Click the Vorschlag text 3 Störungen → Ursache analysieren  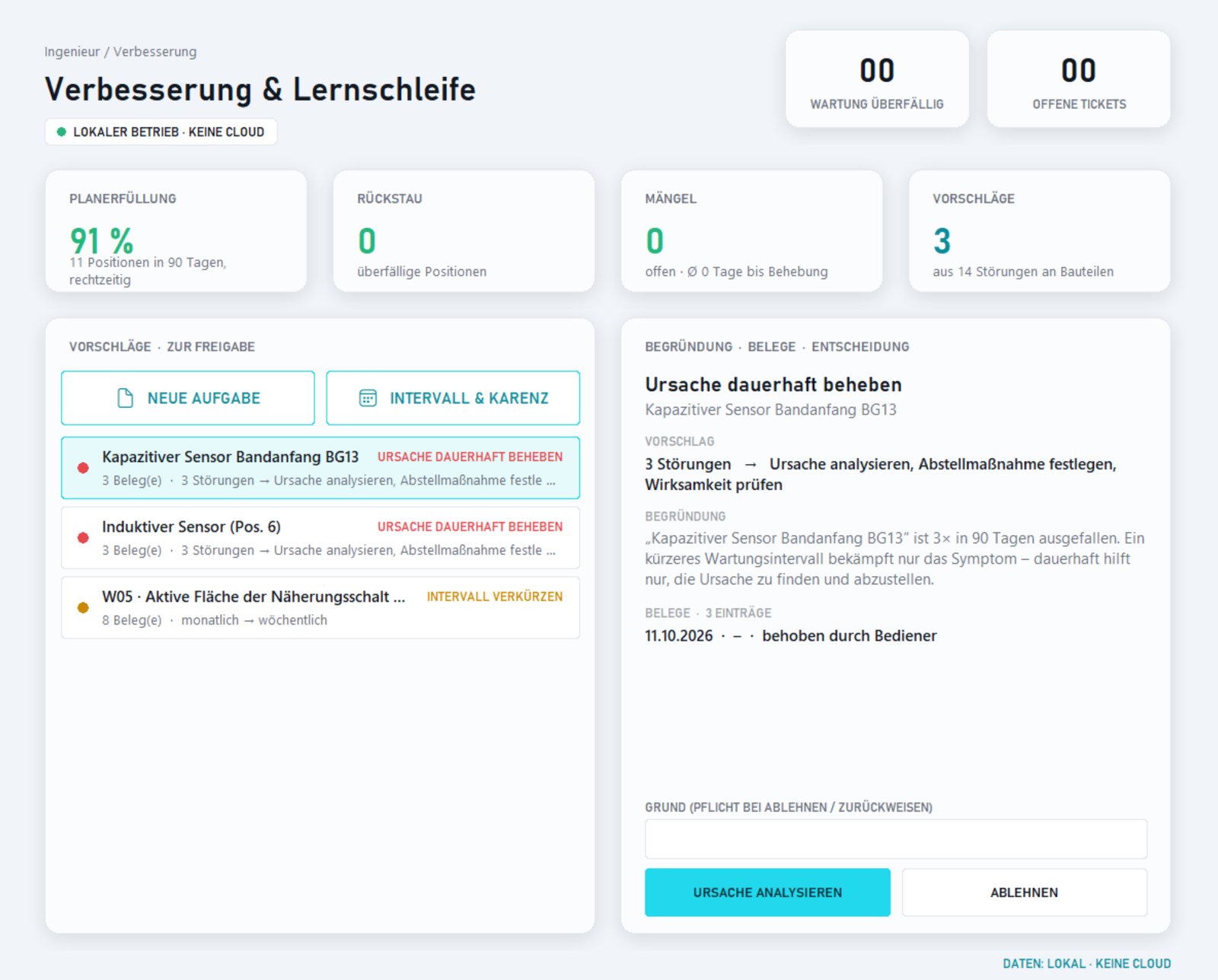coord(881,474)
